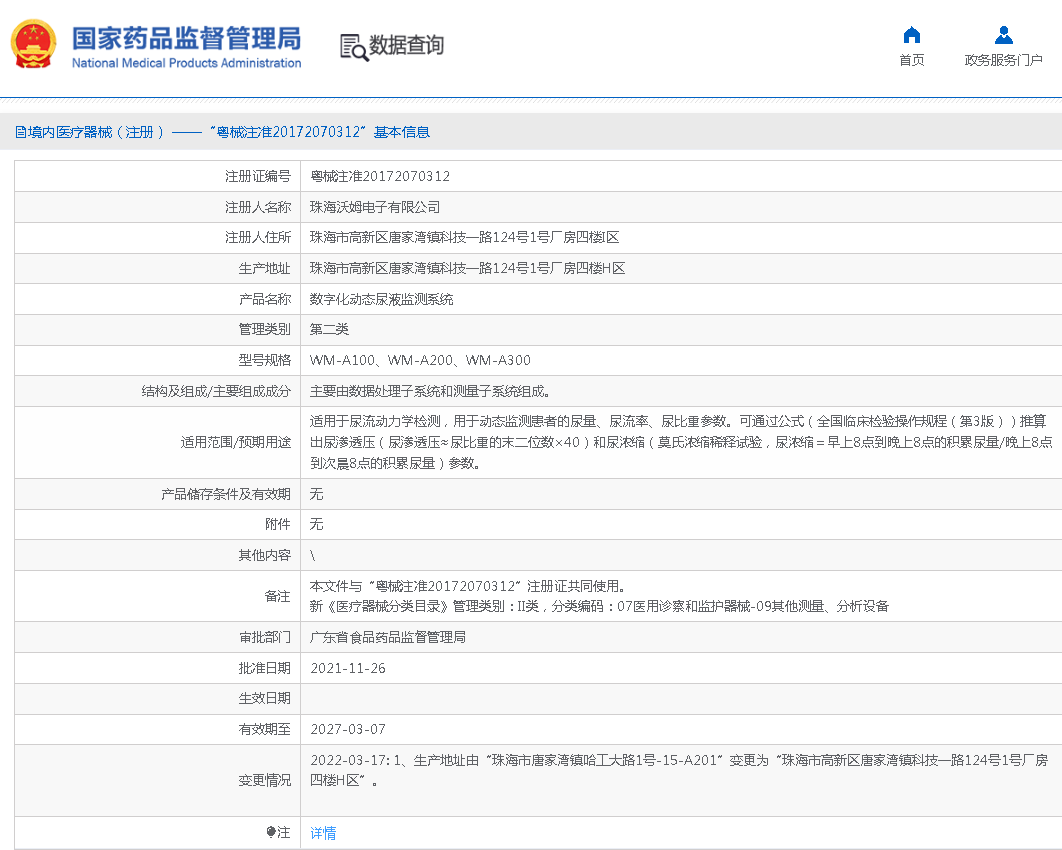Open the 政务服务门户 text link
The image size is (1062, 850).
[x=1003, y=60]
